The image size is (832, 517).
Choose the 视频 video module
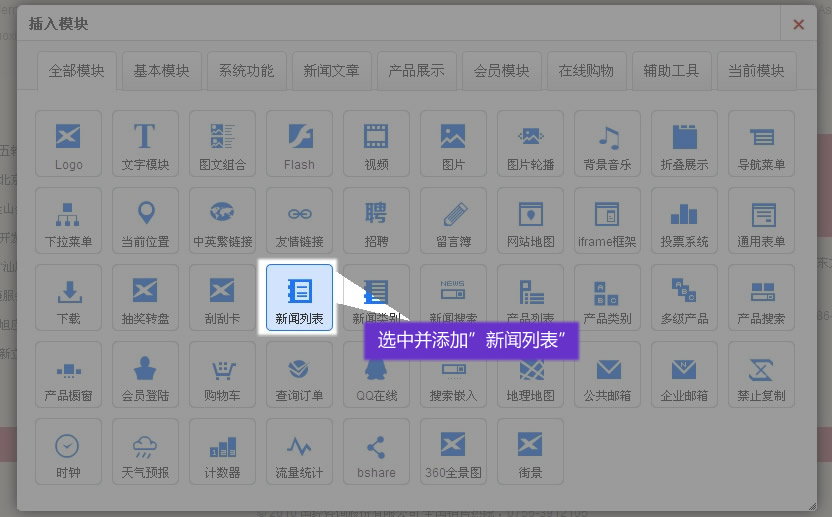(376, 143)
